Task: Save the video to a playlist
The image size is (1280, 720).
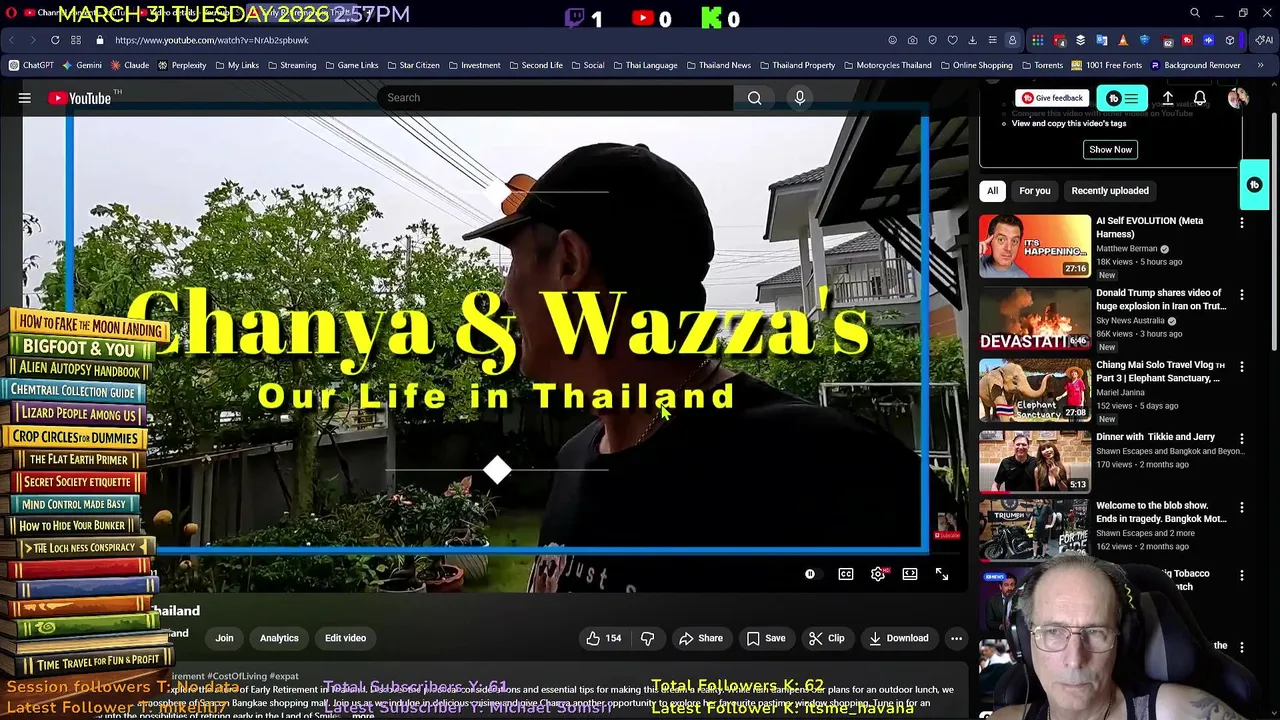Action: click(765, 638)
